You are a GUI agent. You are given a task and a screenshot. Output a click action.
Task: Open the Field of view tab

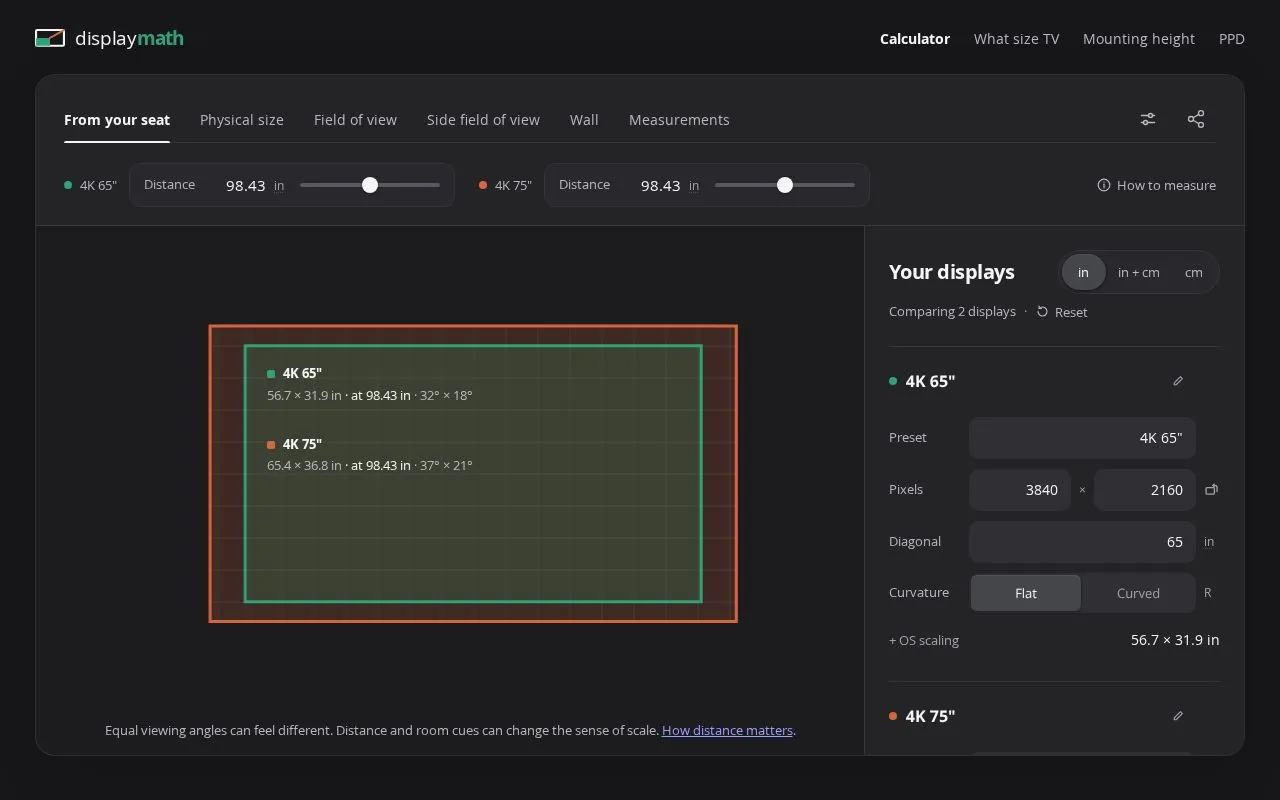pyautogui.click(x=355, y=120)
